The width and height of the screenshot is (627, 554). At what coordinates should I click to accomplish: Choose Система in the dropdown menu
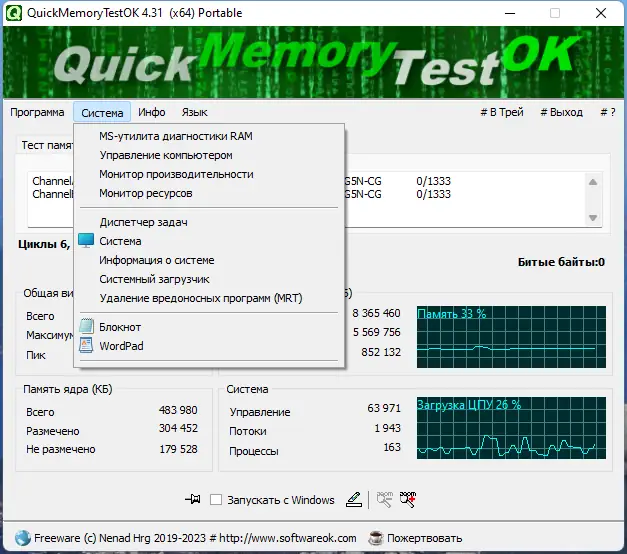pyautogui.click(x=209, y=241)
